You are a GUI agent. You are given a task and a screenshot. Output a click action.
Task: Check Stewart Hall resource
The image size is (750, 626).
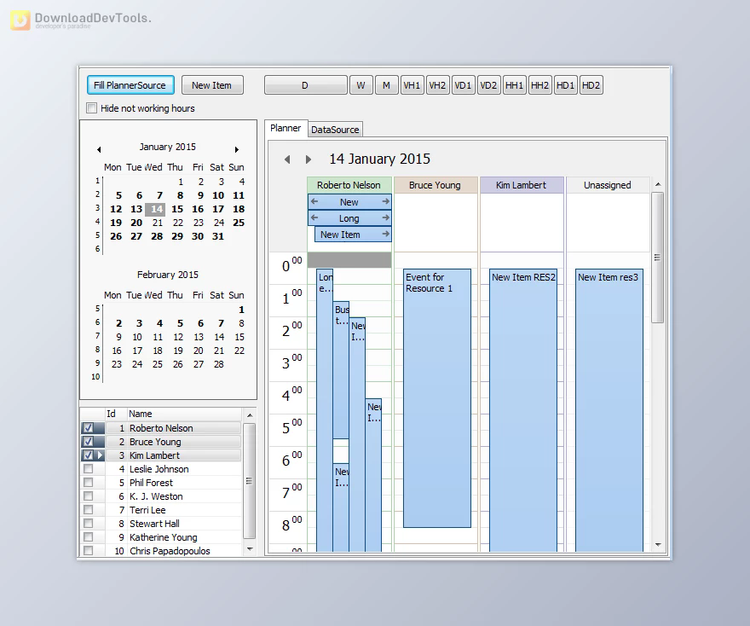tap(88, 524)
